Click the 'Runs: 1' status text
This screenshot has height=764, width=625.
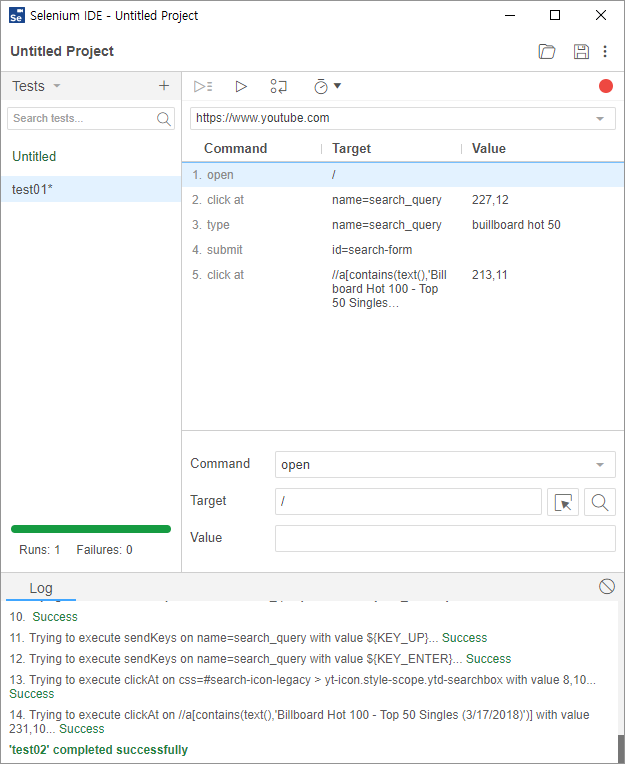pyautogui.click(x=39, y=550)
